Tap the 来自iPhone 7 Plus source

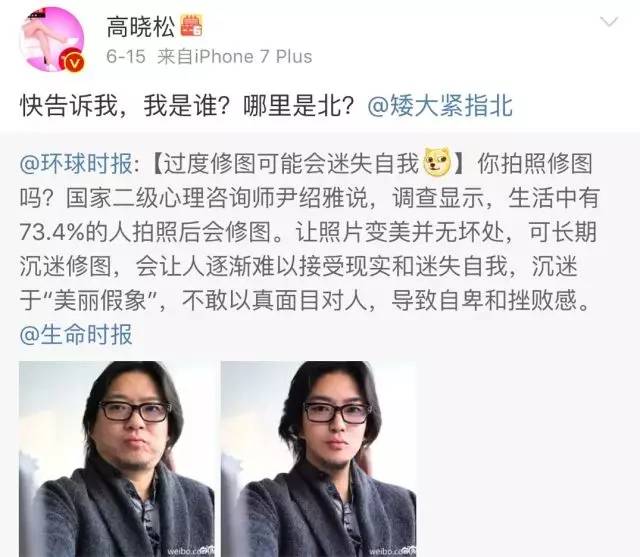point(235,56)
